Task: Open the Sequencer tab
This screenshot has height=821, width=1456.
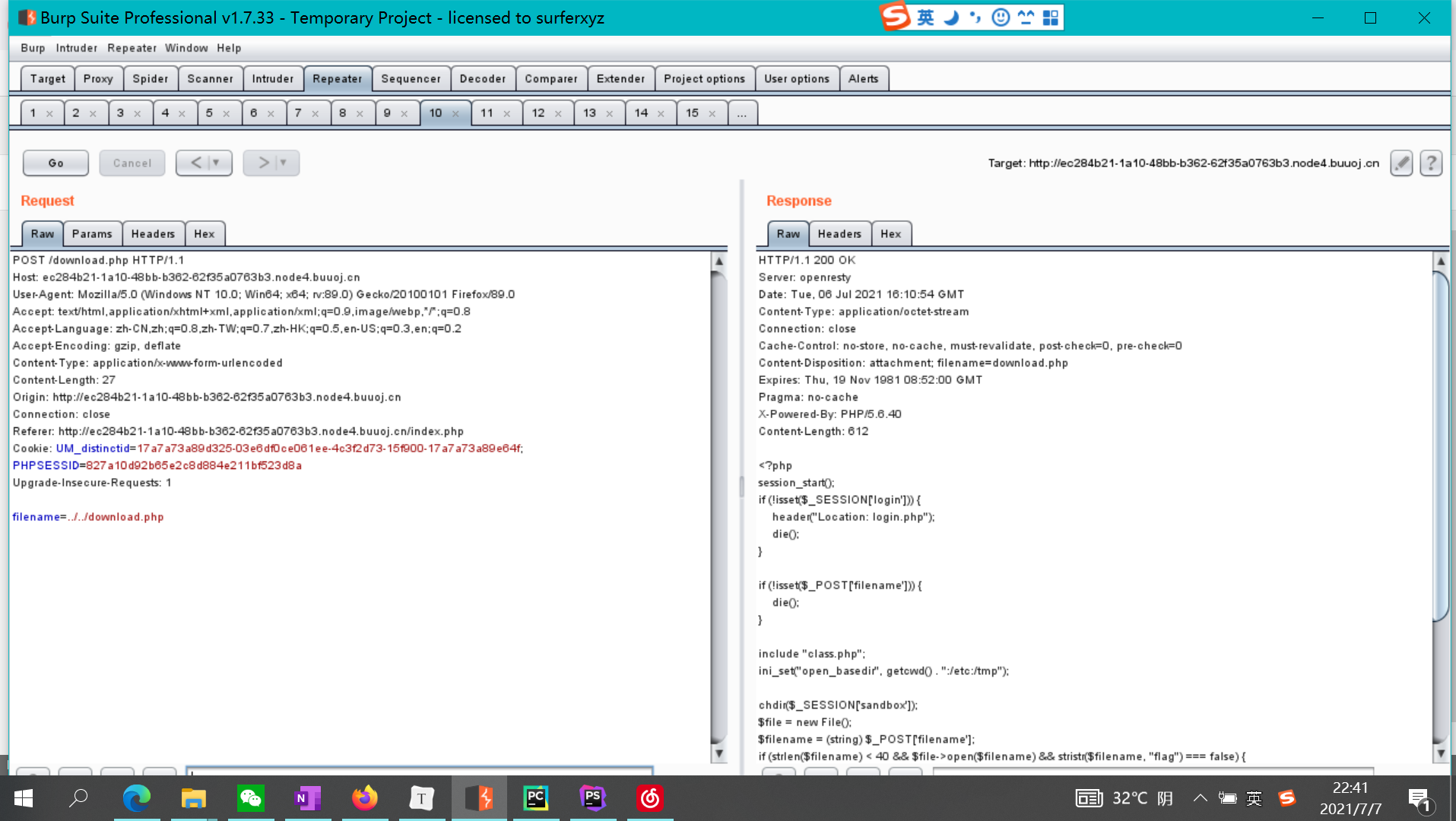Action: [x=411, y=78]
